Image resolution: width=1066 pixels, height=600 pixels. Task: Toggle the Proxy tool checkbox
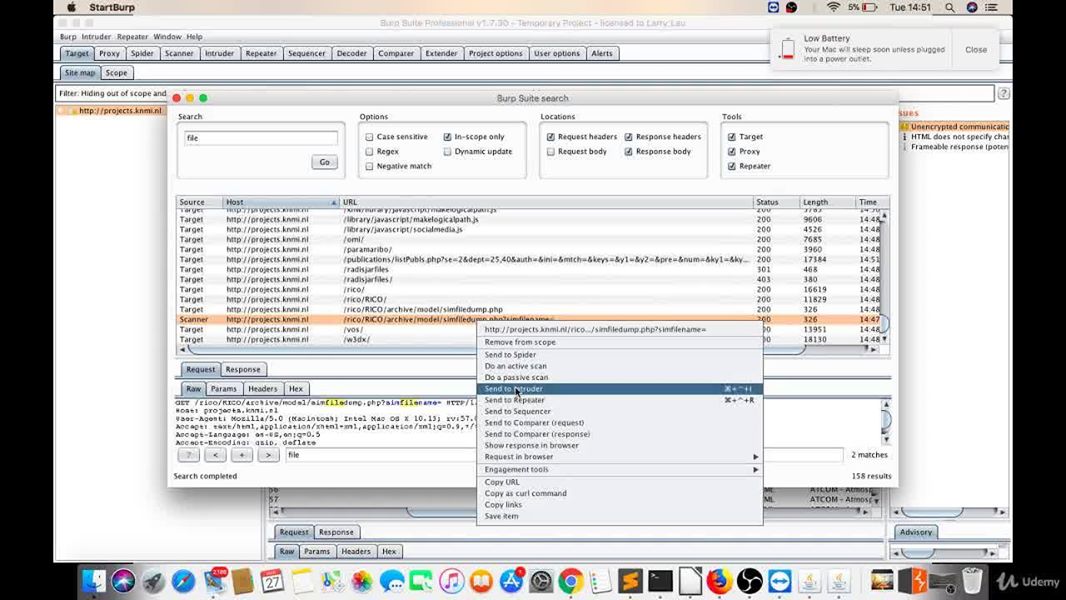pyautogui.click(x=732, y=152)
